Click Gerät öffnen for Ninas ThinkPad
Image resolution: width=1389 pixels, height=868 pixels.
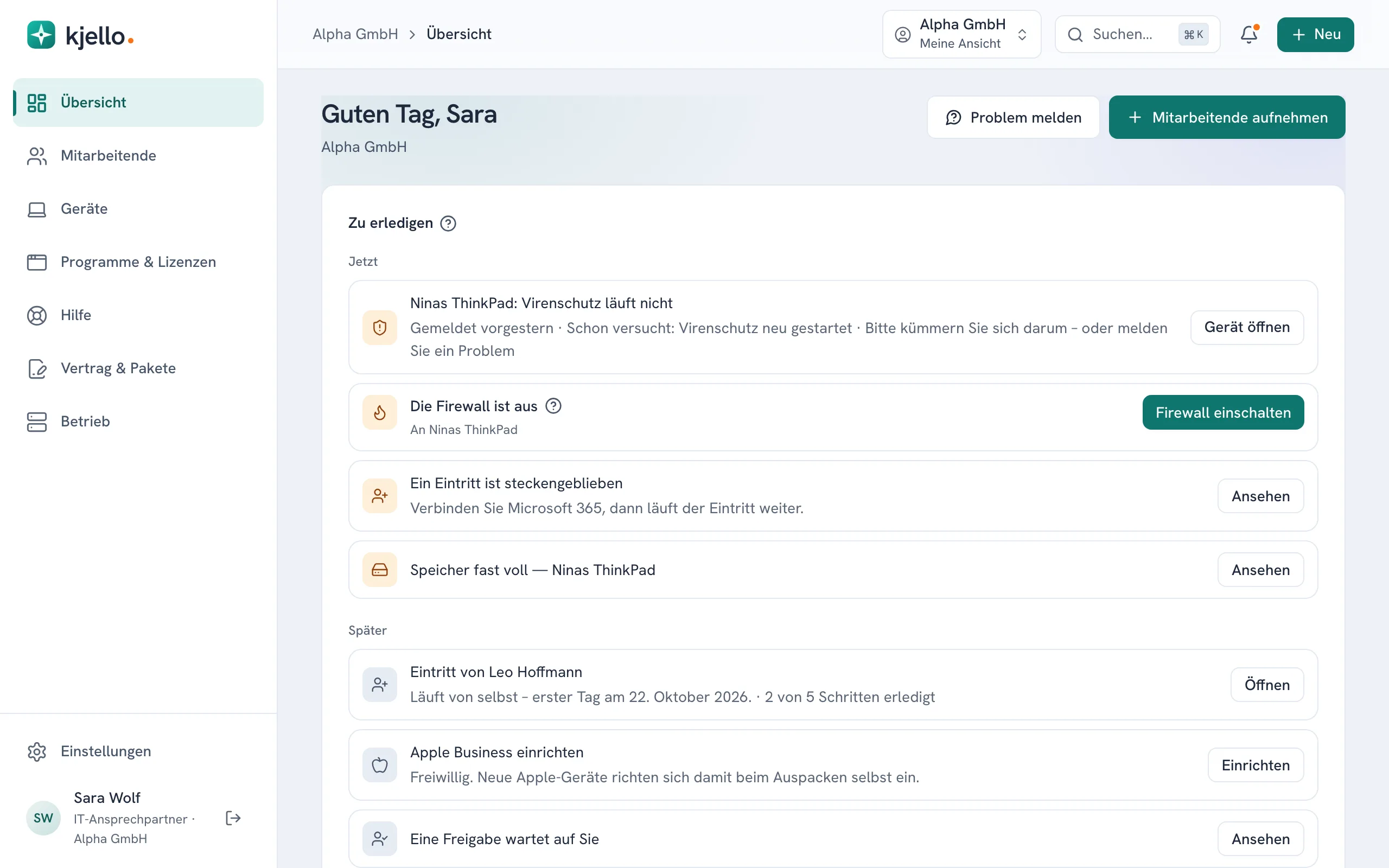click(x=1247, y=327)
